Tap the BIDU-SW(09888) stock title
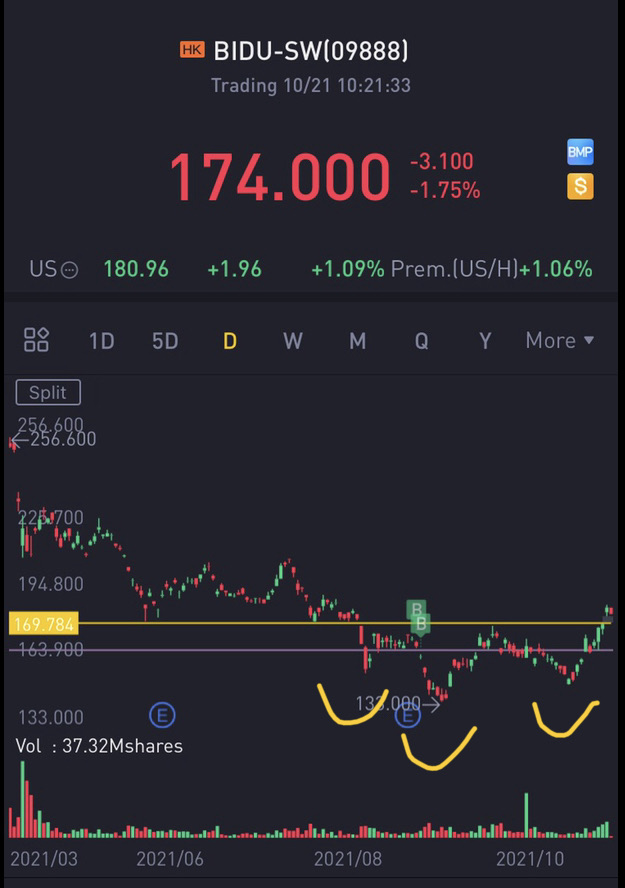 point(311,51)
